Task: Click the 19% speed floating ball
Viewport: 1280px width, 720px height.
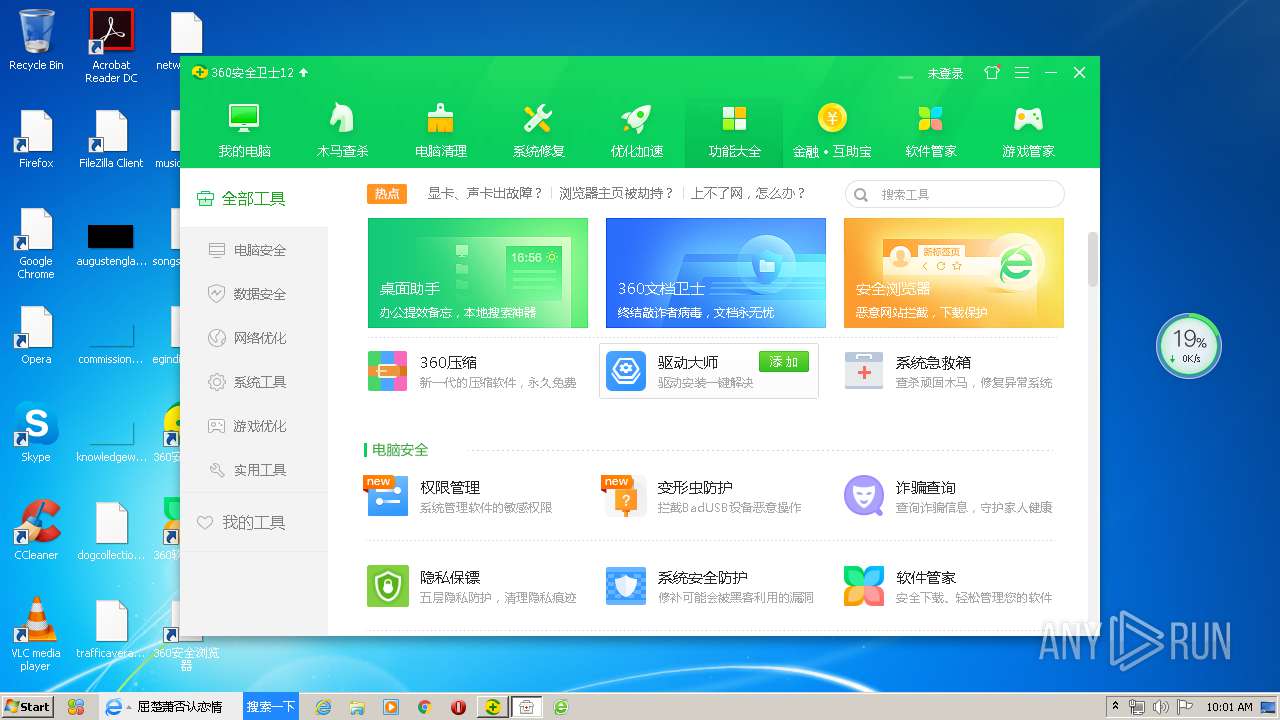Action: click(x=1189, y=346)
